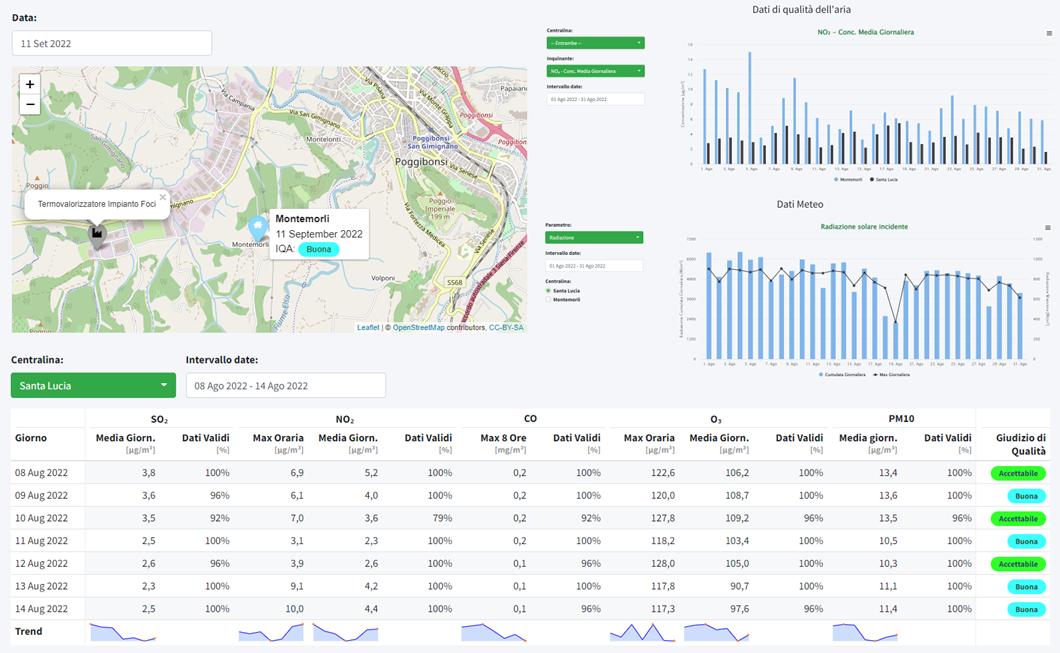Click the Dati di qualità dell'aria heading
The image size is (1060, 653).
(x=801, y=9)
